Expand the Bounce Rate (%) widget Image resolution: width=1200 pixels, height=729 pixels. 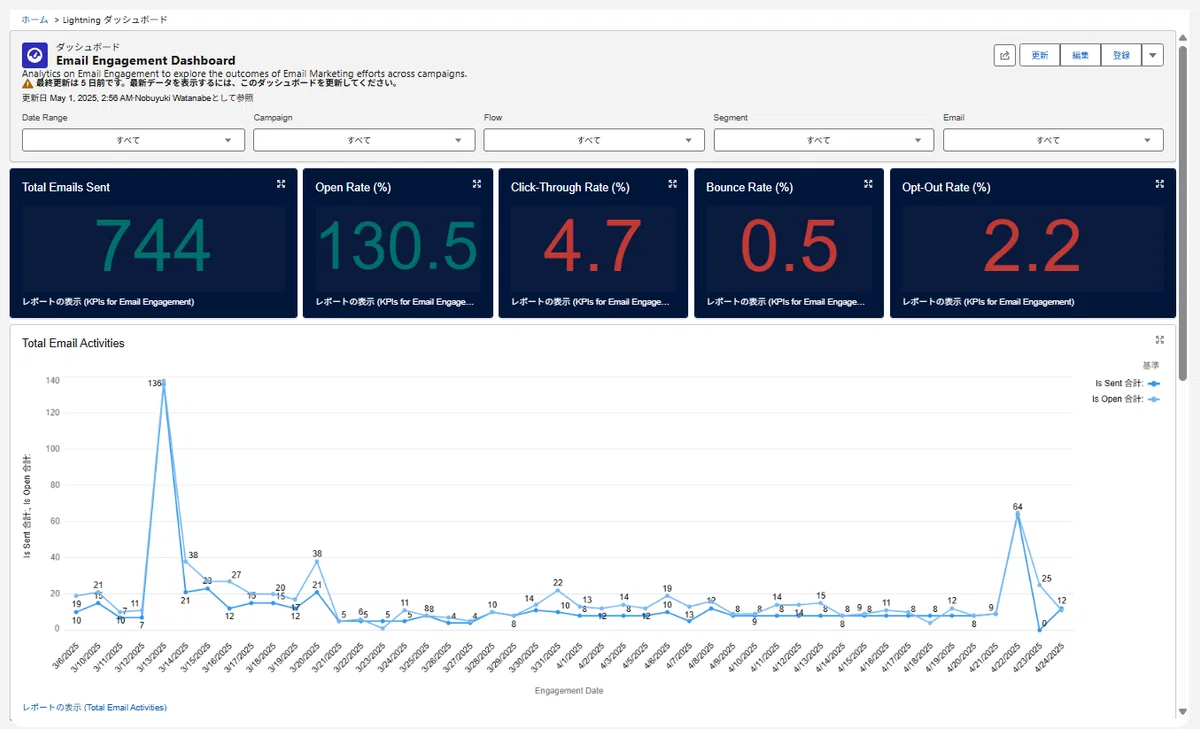point(868,184)
